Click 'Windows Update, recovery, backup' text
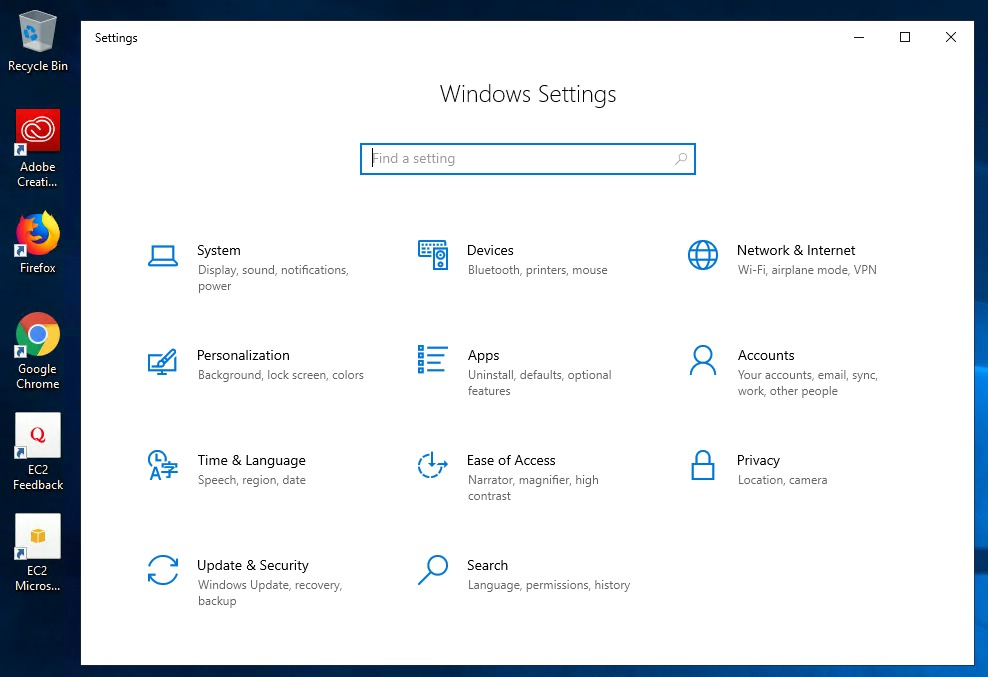Image resolution: width=988 pixels, height=677 pixels. (270, 593)
